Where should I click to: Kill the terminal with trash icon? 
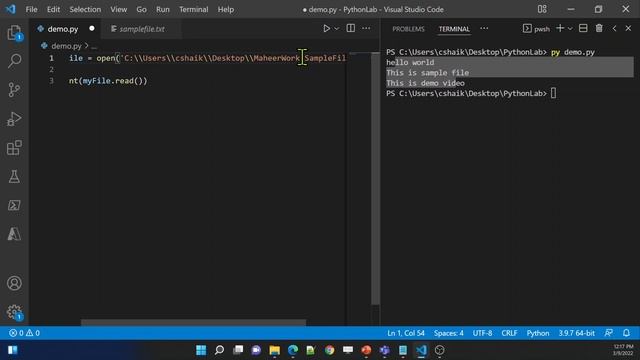click(x=599, y=28)
